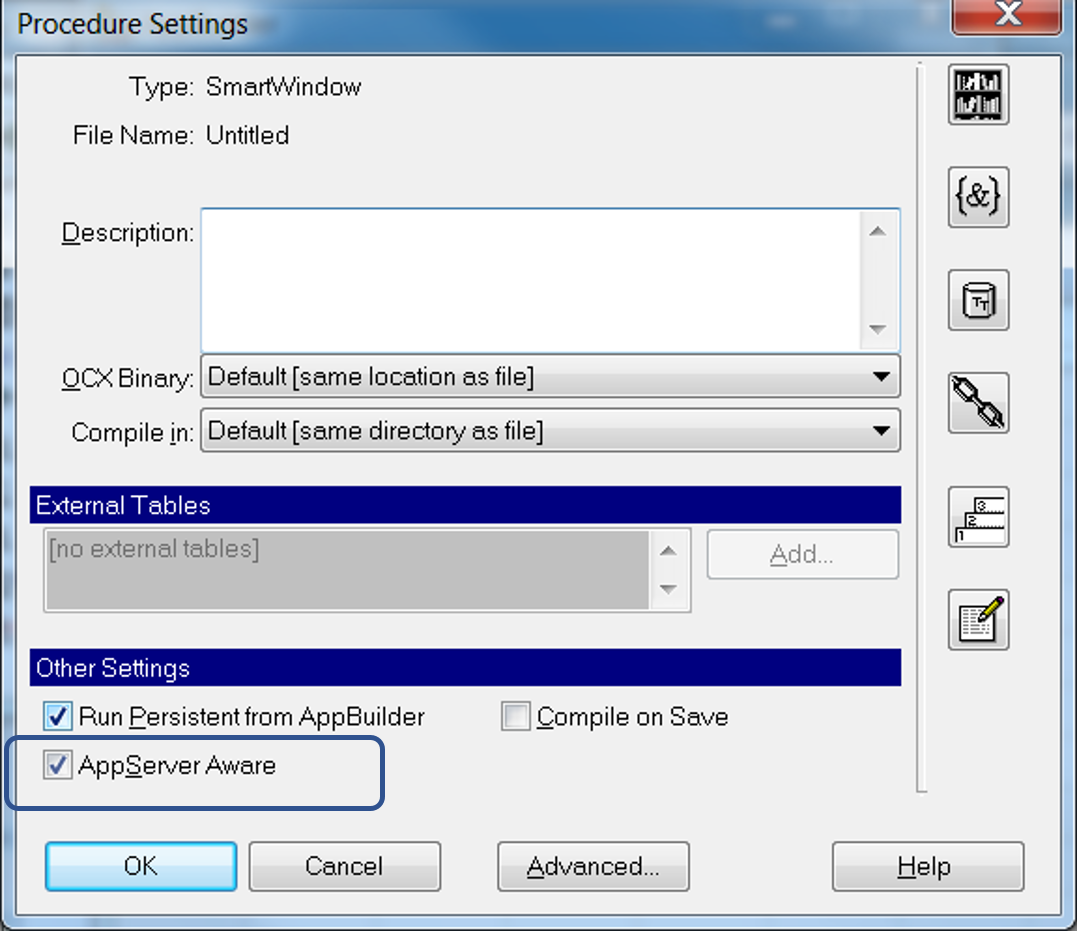Click Description scrollbar down arrow
Viewport: 1077px width, 931px height.
pos(877,330)
